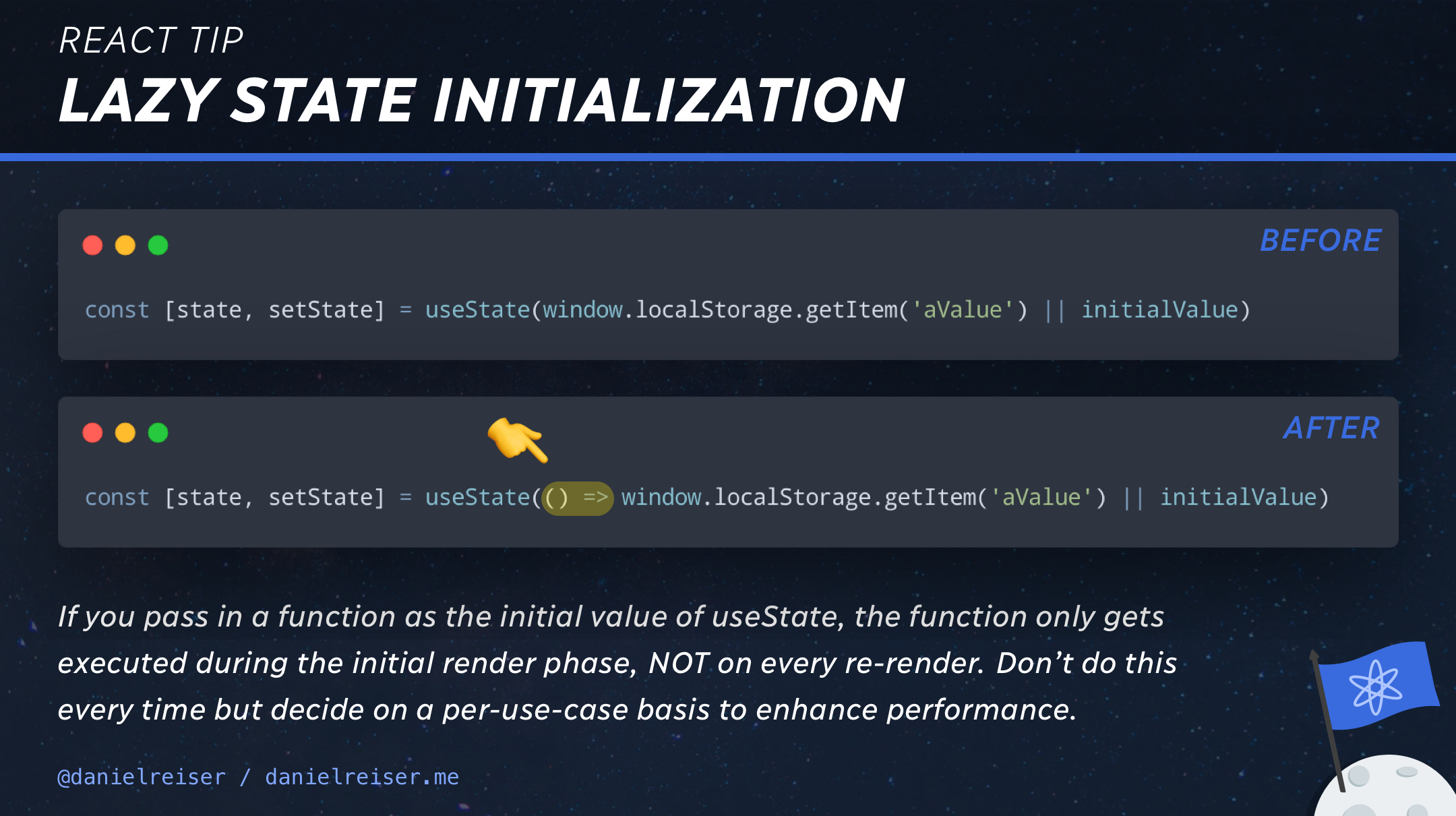Click 'initialValue' in the AFTER snippet
The height and width of the screenshot is (816, 1456).
(x=1239, y=498)
